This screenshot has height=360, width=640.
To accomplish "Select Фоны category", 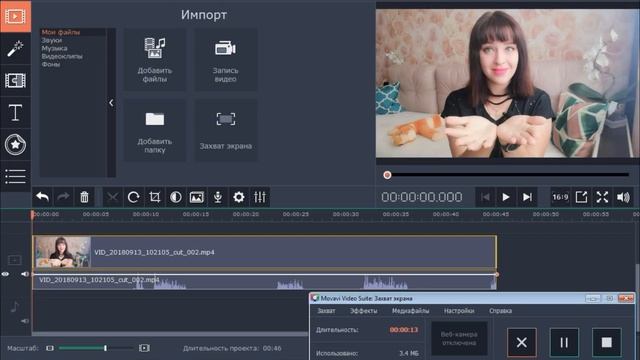I will 51,64.
